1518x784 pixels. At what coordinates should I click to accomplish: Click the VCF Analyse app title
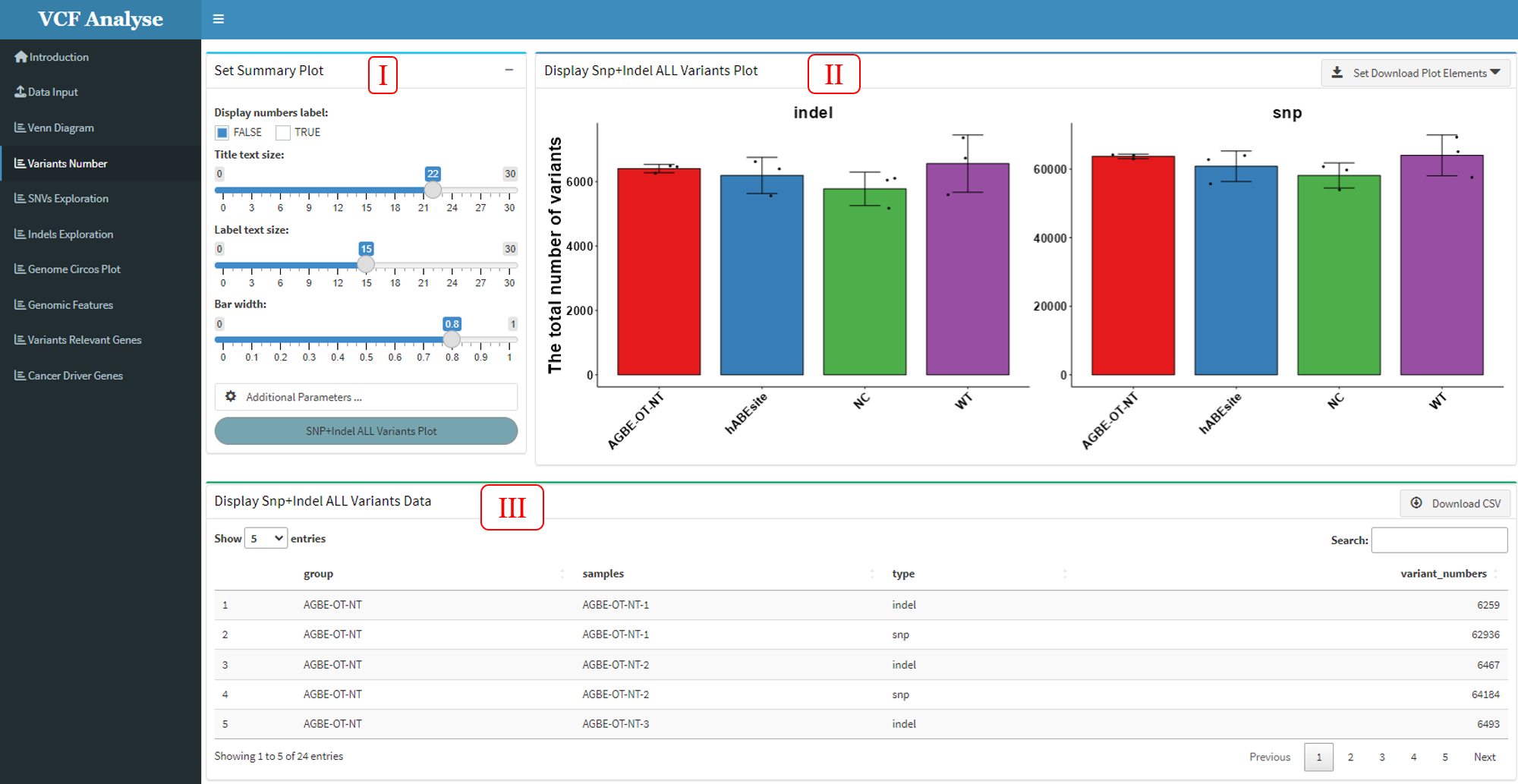point(100,19)
